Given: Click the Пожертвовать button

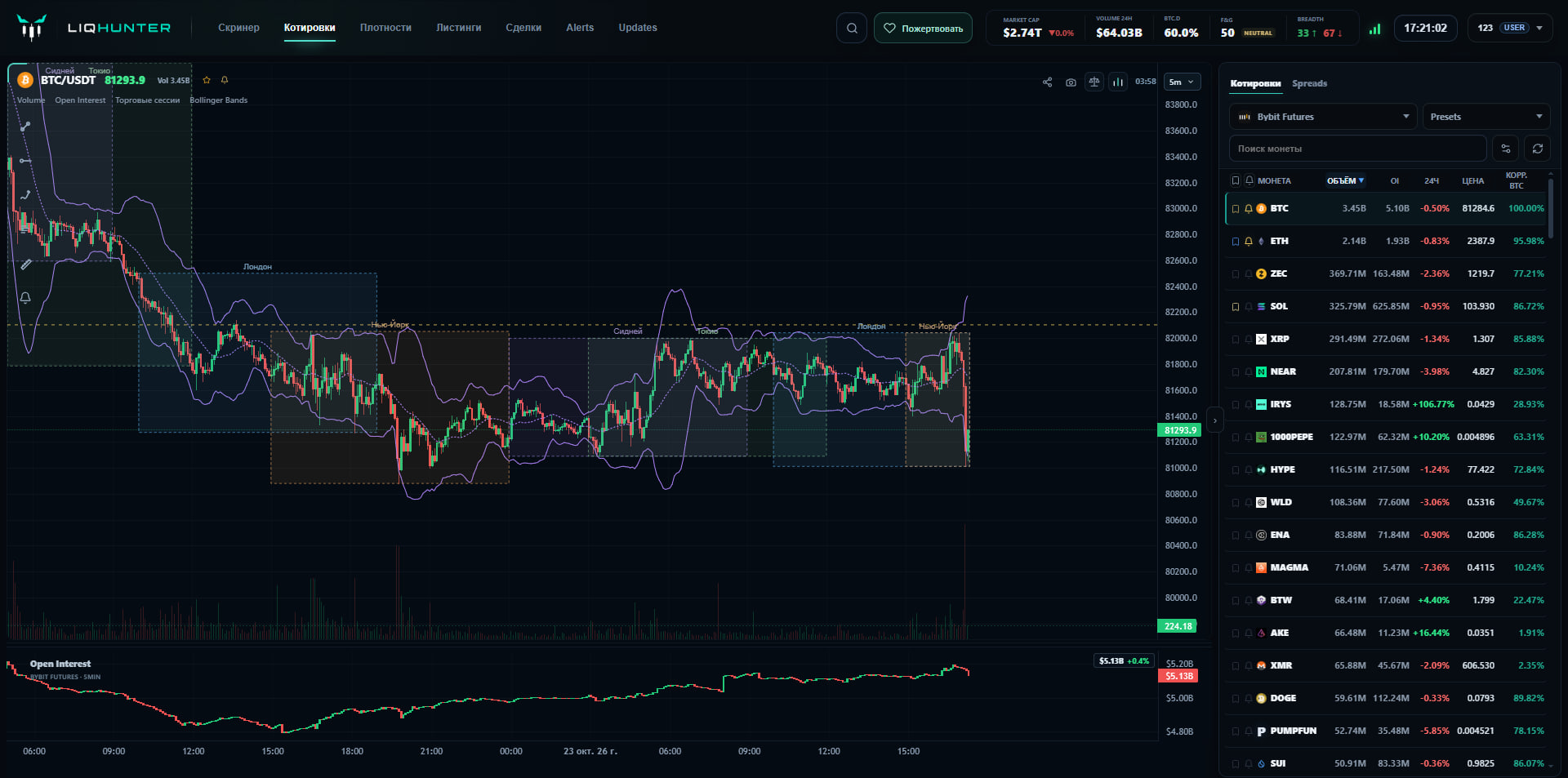Looking at the screenshot, I should 923,29.
